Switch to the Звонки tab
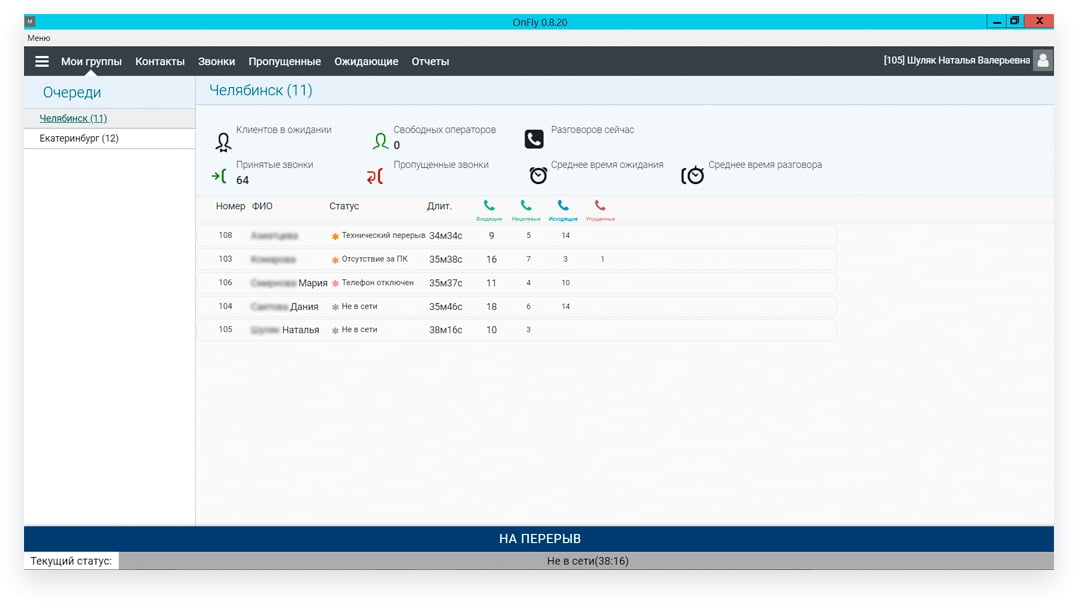The image size is (1078, 605). pyautogui.click(x=217, y=61)
